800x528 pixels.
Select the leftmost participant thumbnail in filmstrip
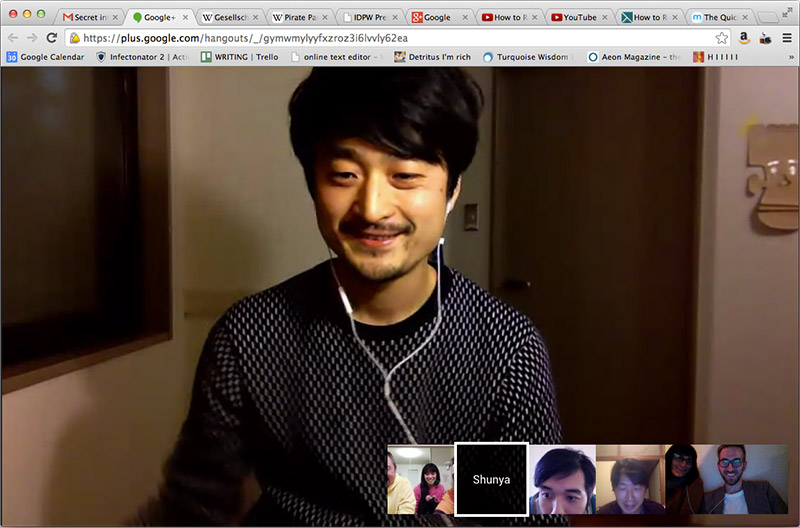pos(420,479)
